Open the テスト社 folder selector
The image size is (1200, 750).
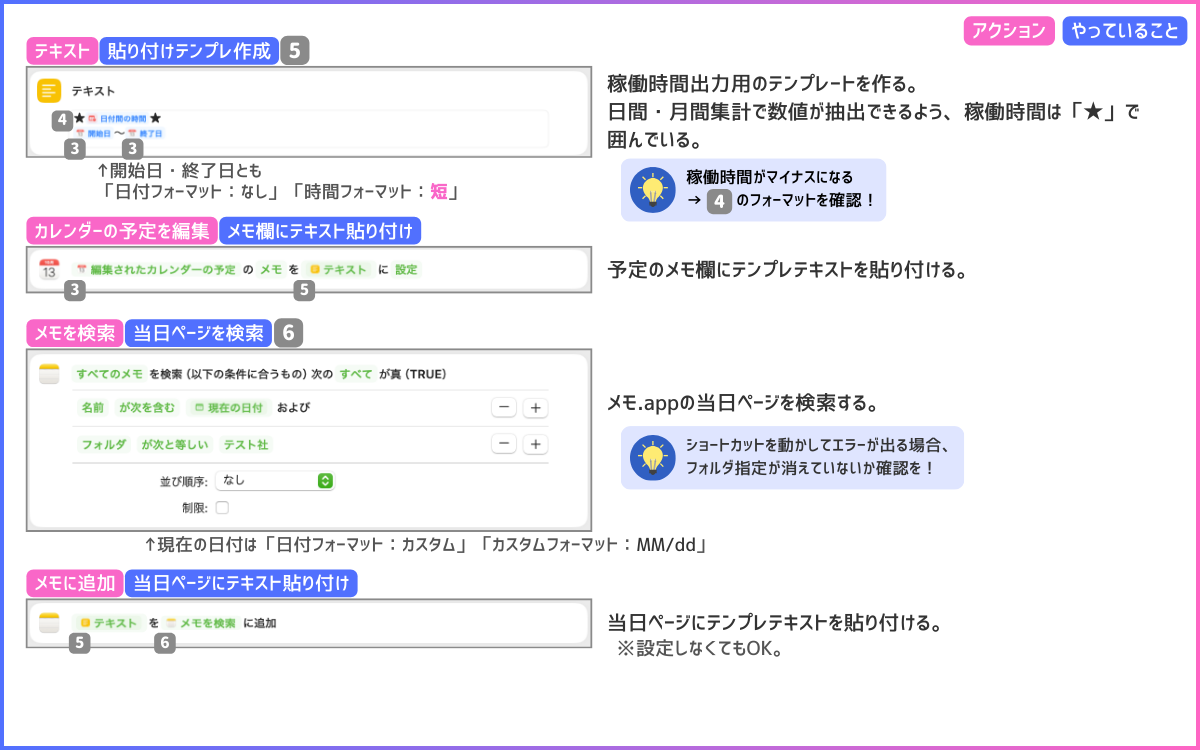click(x=246, y=444)
